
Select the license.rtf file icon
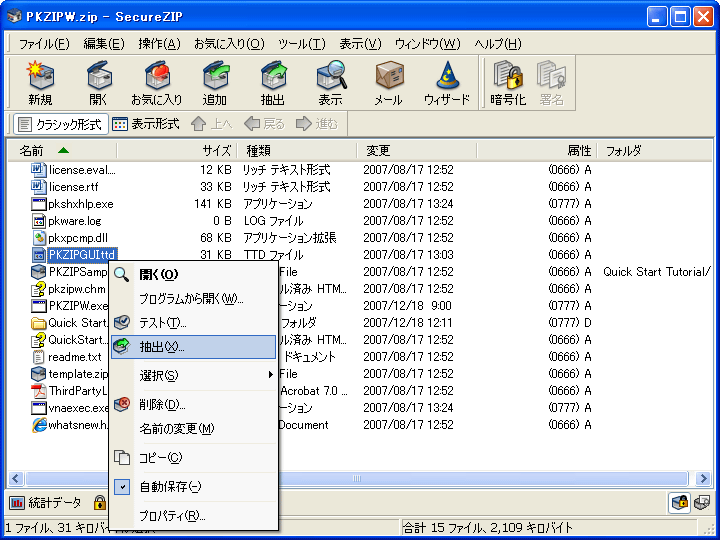39,187
